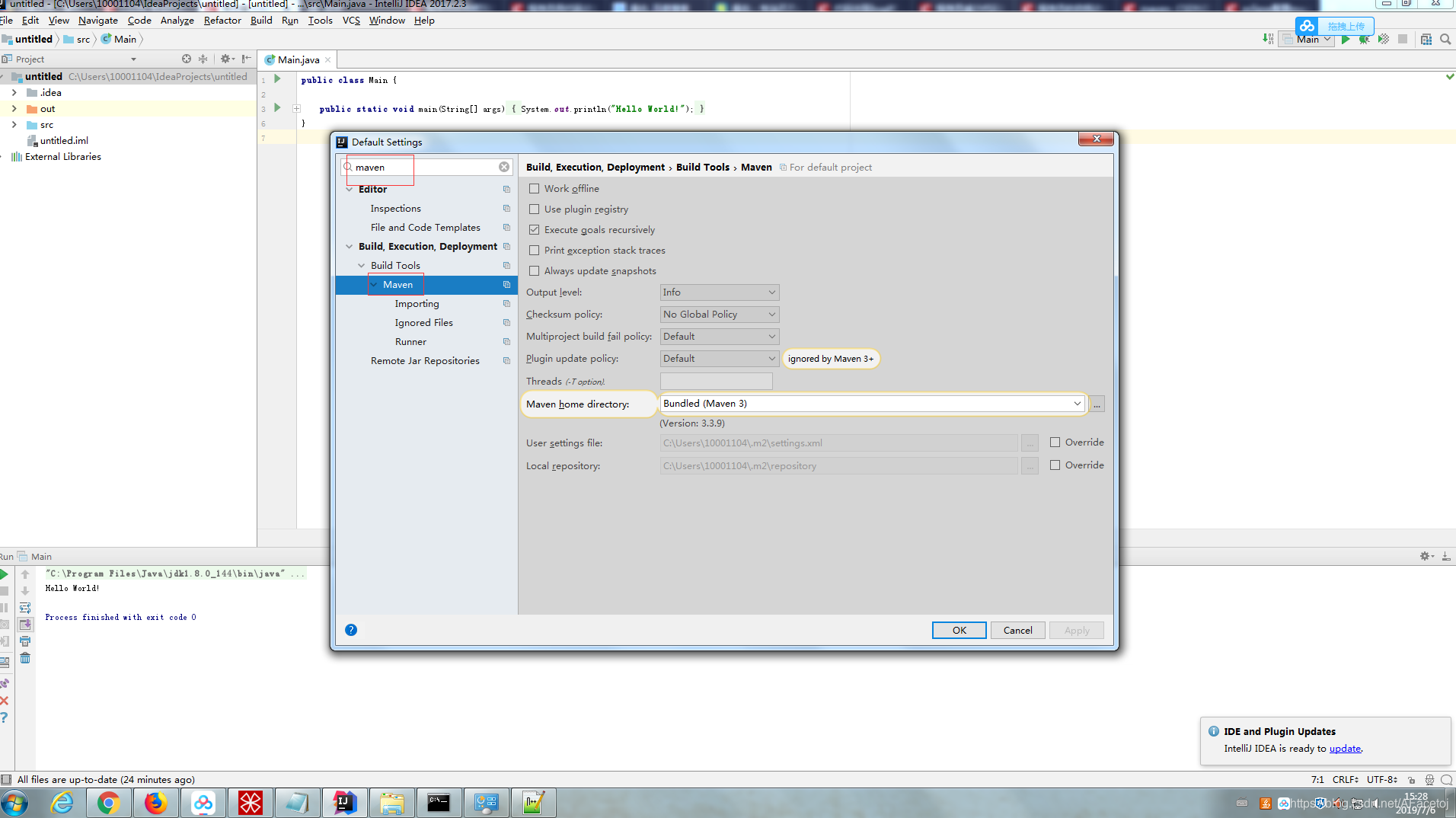Select Importing under Maven settings
1456x818 pixels.
coord(417,304)
